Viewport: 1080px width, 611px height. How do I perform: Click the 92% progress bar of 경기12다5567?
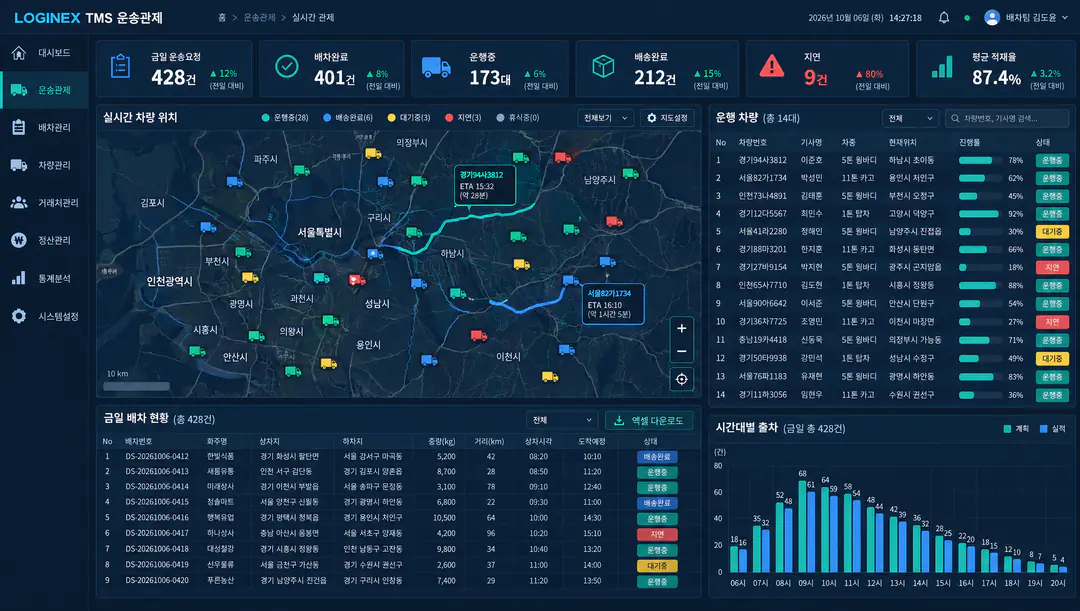980,214
